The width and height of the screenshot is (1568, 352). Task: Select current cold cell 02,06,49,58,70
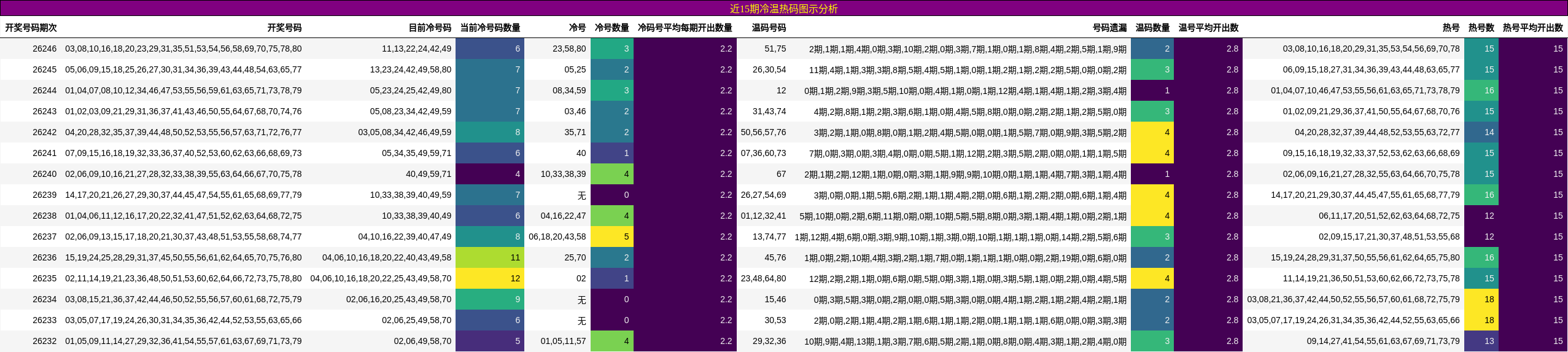[x=422, y=341]
